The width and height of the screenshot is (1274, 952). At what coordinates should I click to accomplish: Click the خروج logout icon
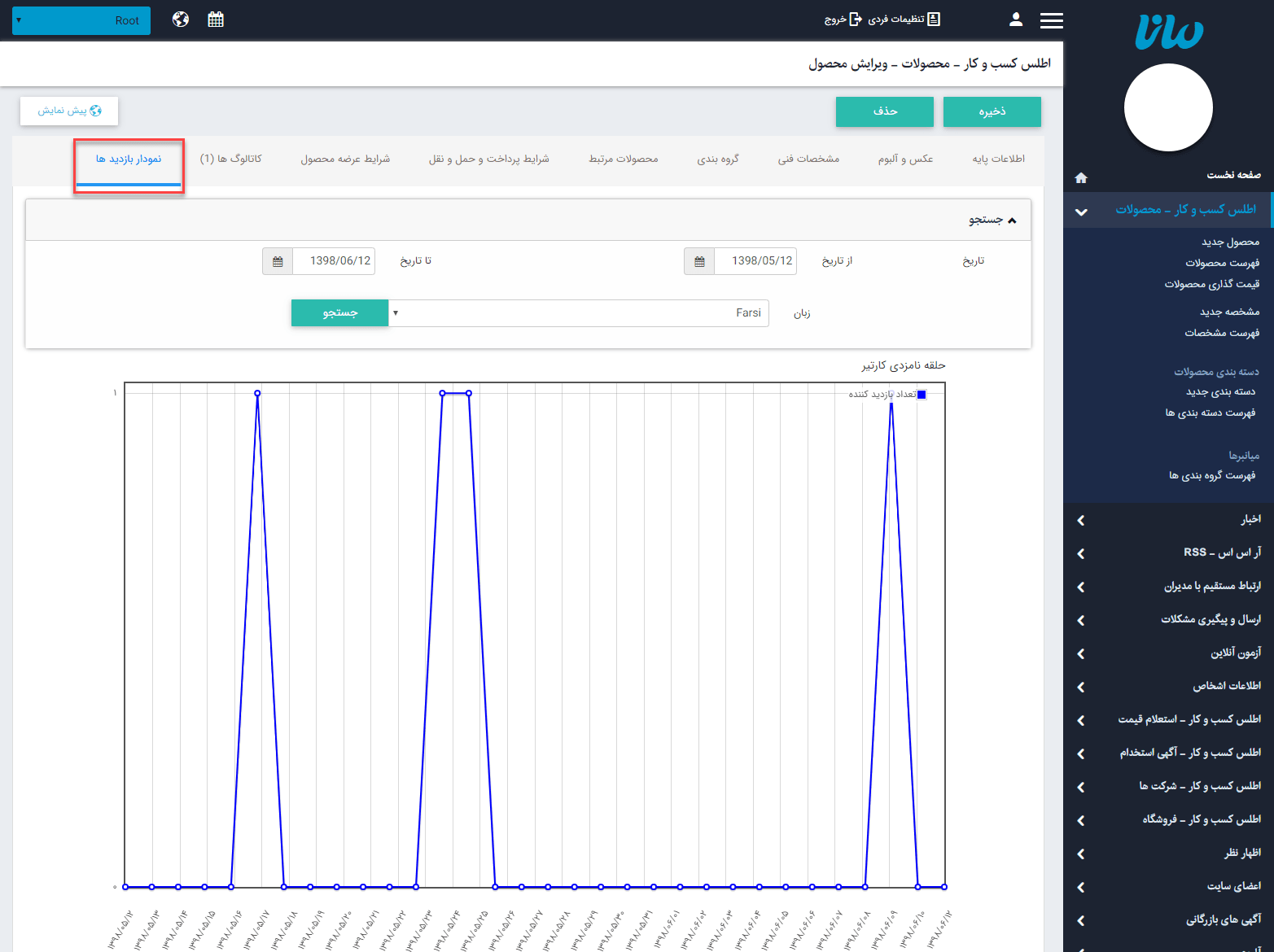coord(855,20)
